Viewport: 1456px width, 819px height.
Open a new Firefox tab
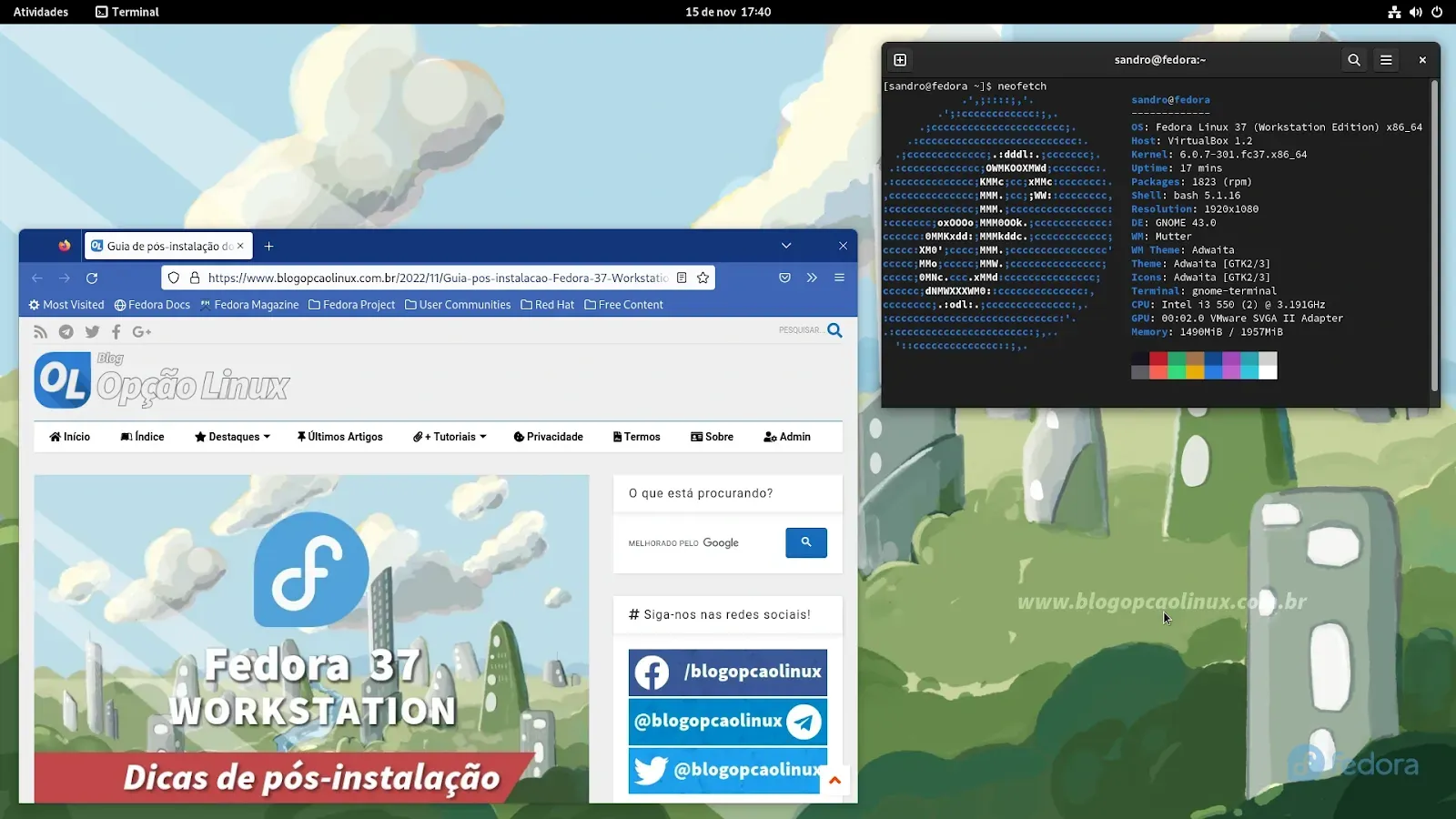[x=268, y=246]
